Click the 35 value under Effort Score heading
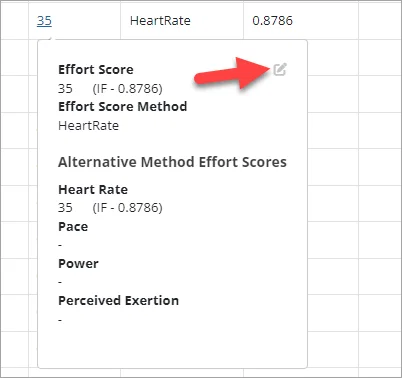This screenshot has height=378, width=402. click(65, 89)
